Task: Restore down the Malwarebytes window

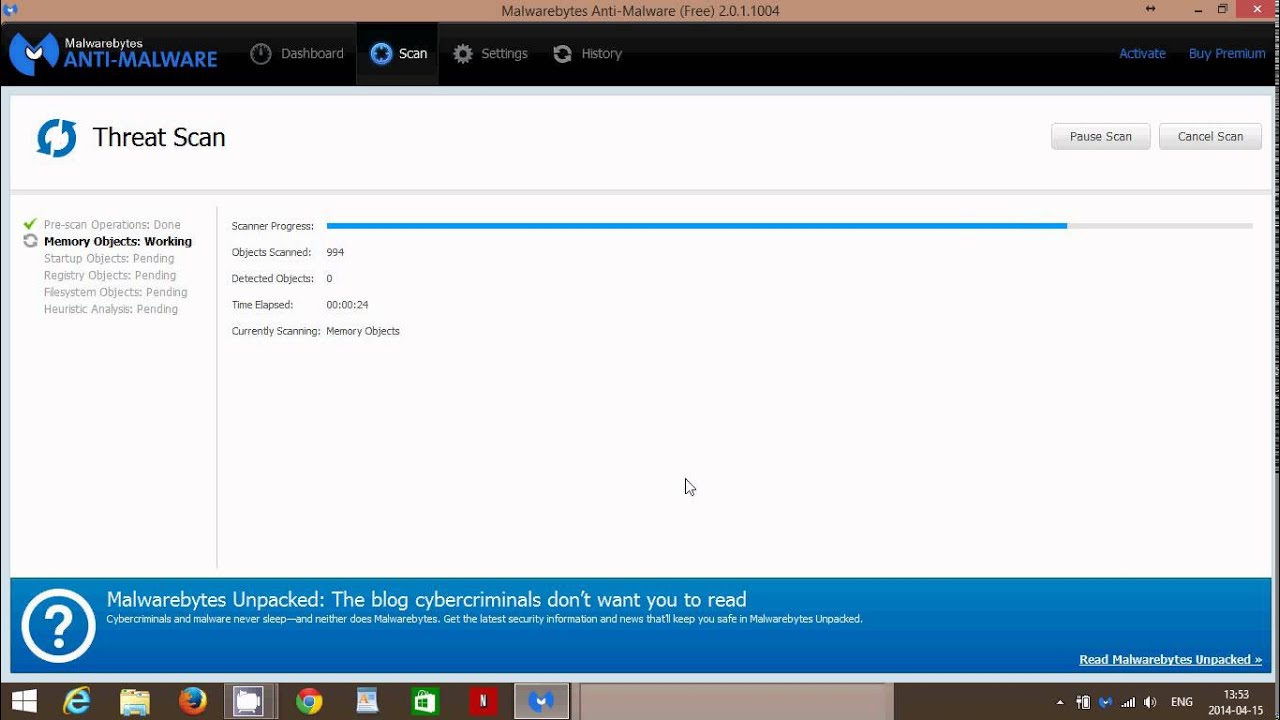Action: pyautogui.click(x=1222, y=9)
